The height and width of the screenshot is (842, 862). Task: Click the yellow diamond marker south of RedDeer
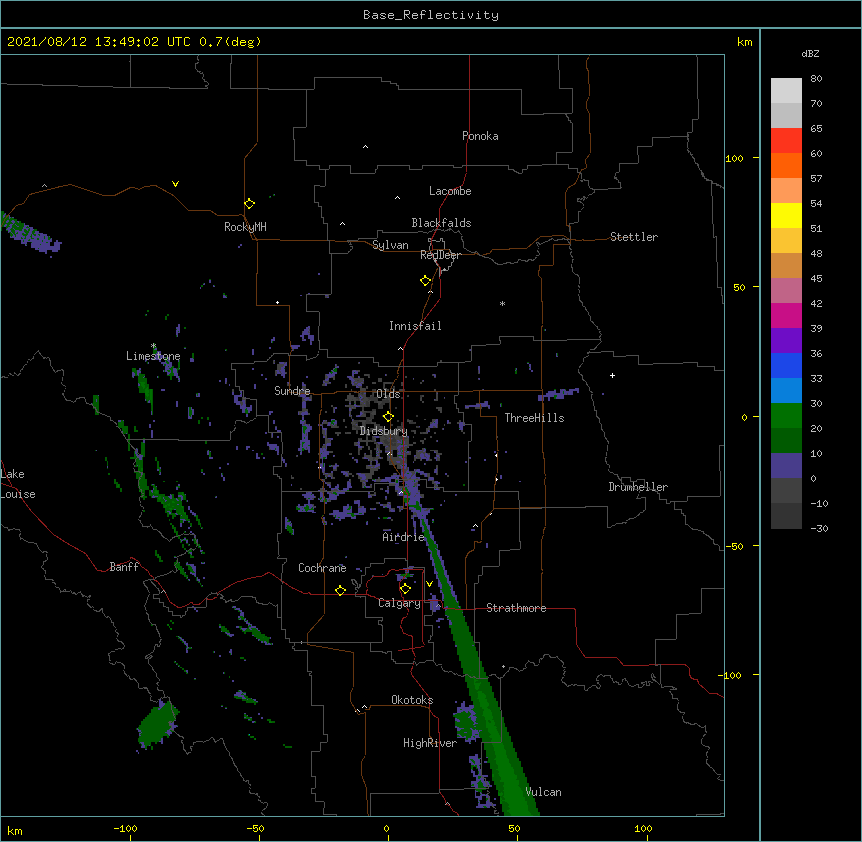coord(425,281)
